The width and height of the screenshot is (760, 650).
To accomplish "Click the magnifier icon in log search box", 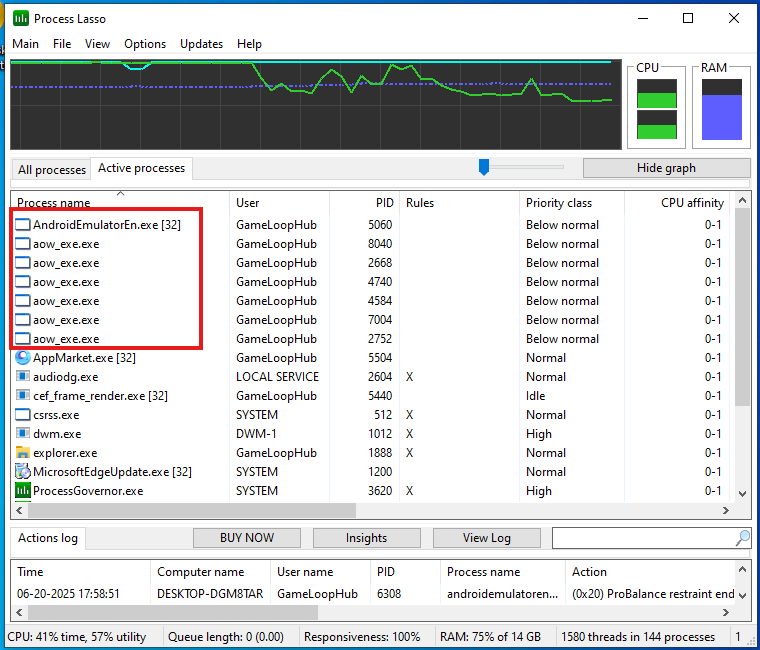I will coord(743,538).
